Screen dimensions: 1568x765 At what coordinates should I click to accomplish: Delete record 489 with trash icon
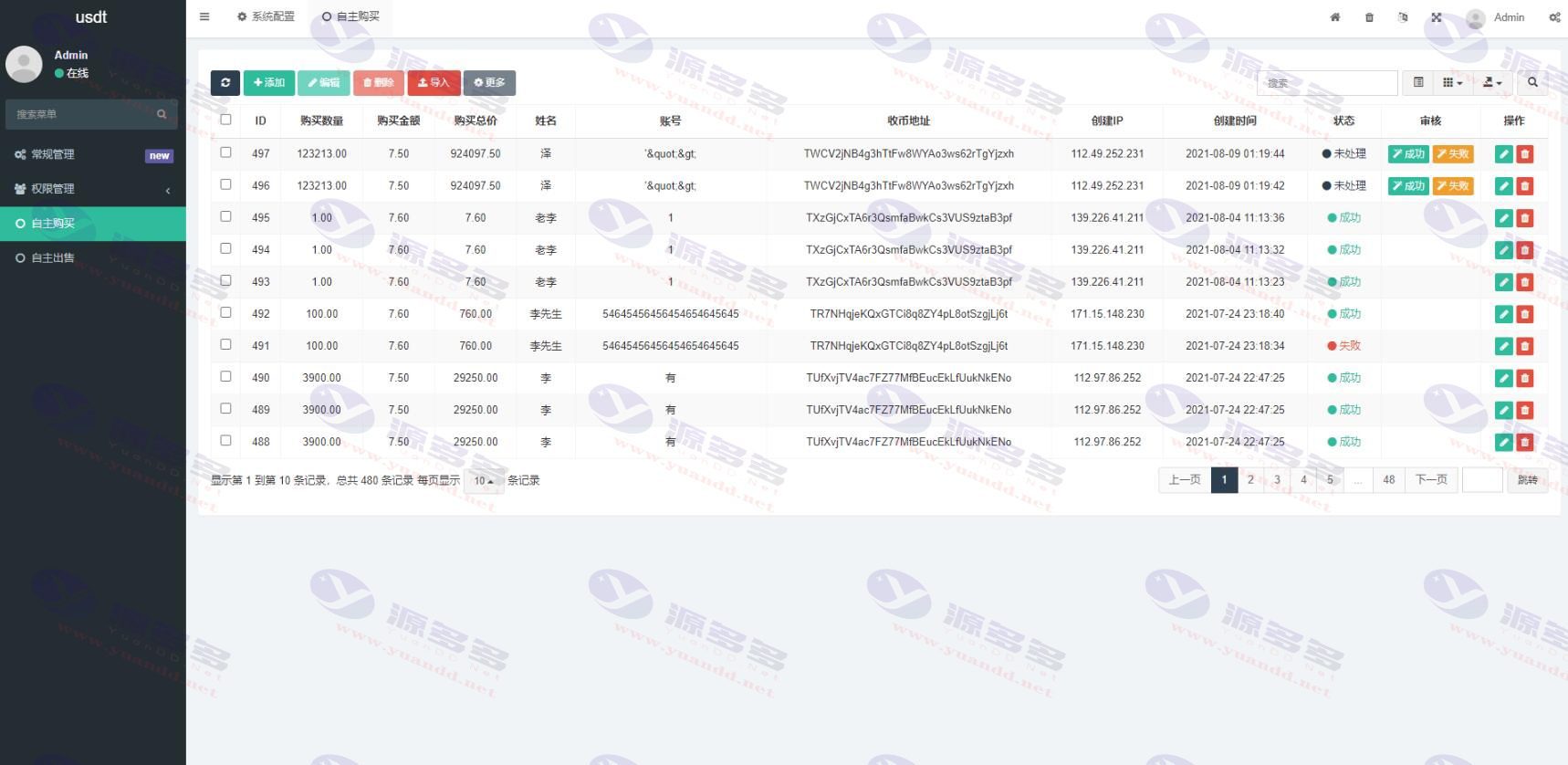[1524, 410]
